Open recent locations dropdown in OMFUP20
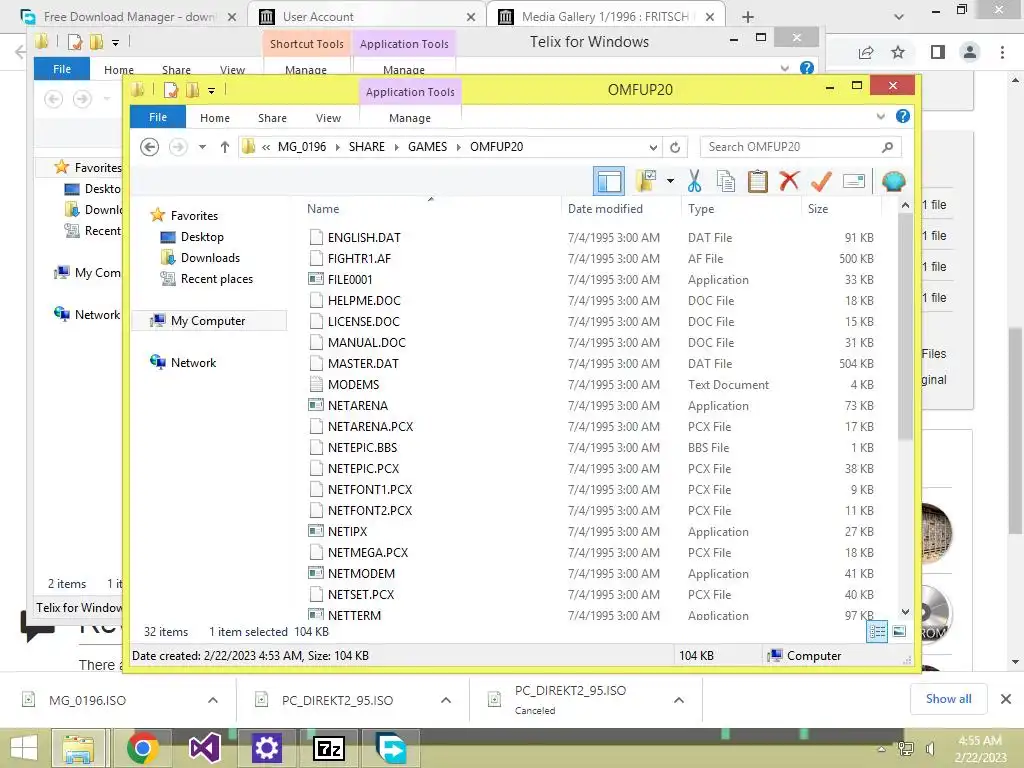1024x768 pixels. (202, 147)
